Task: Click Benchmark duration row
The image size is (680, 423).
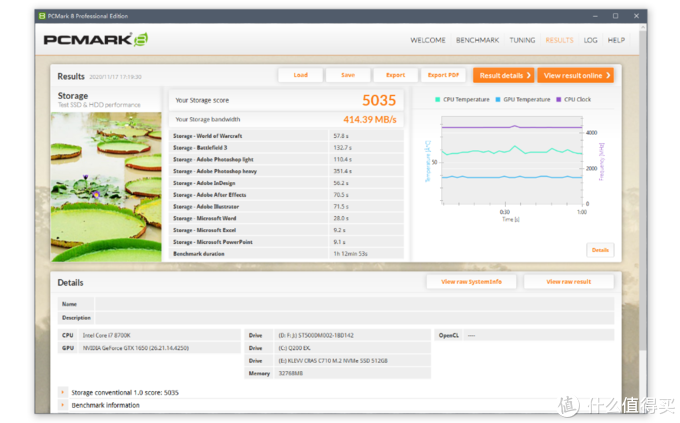Action: click(x=286, y=253)
